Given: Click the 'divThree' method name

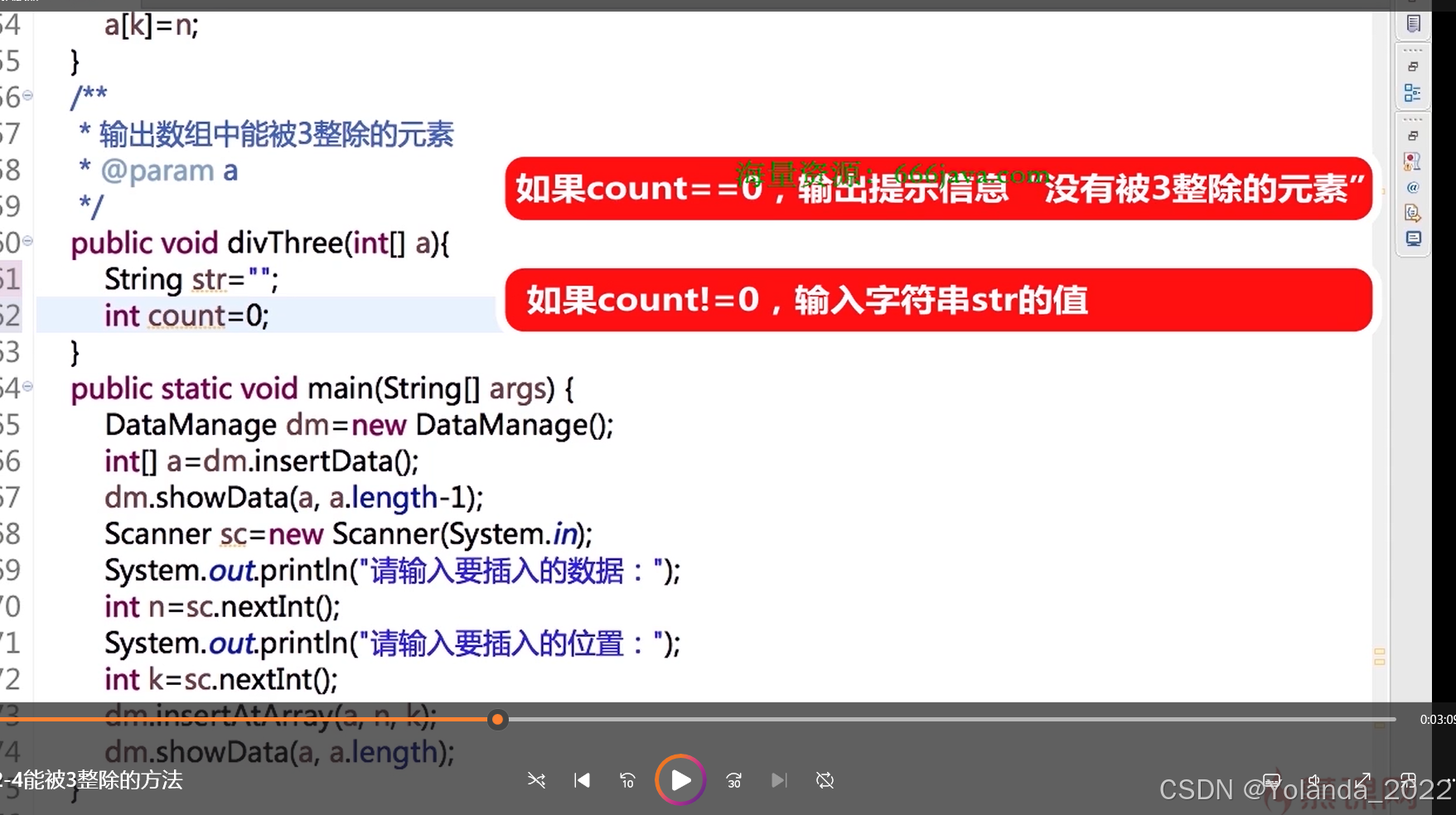Looking at the screenshot, I should click(285, 243).
